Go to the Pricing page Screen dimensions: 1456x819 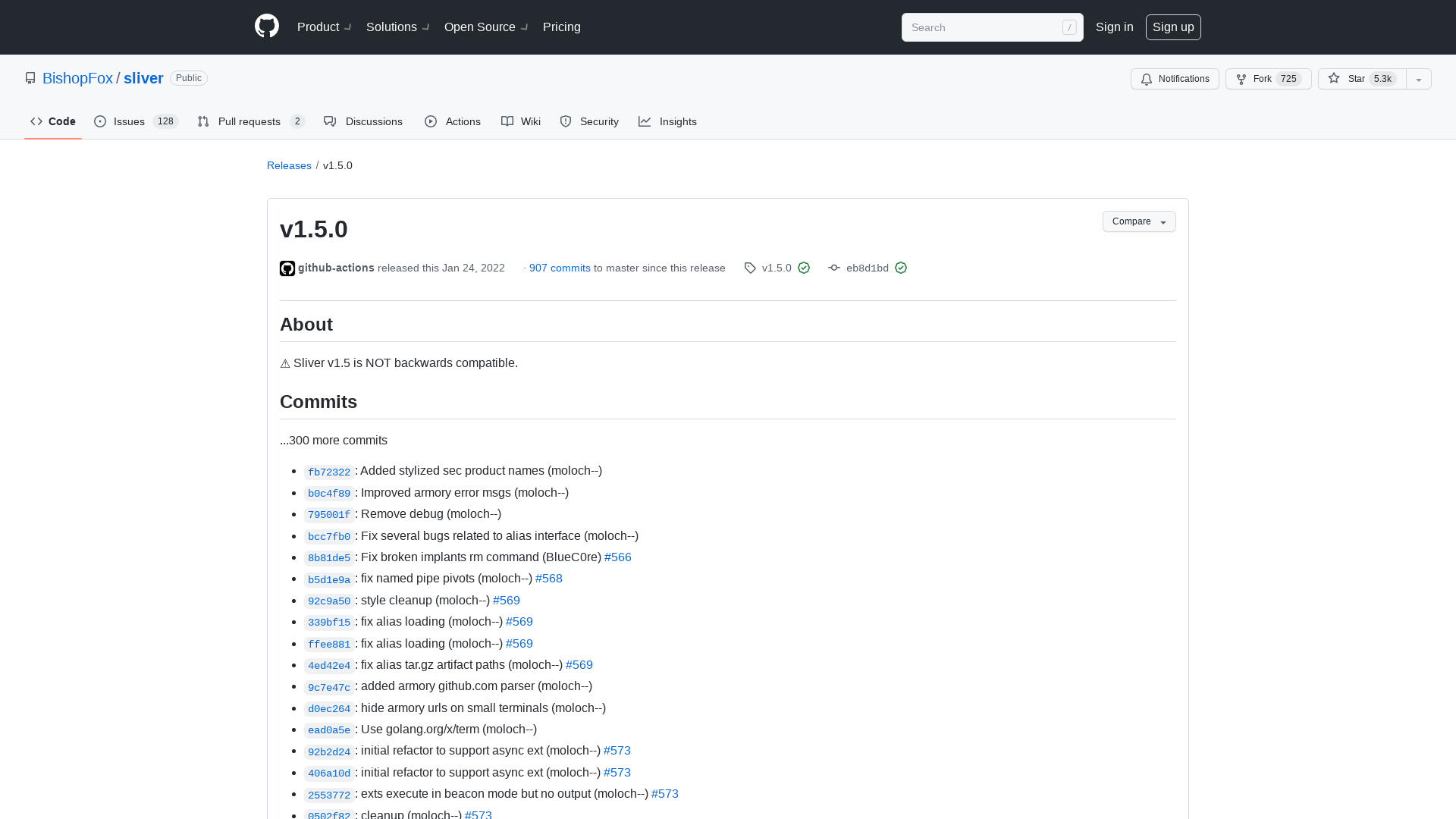(562, 27)
